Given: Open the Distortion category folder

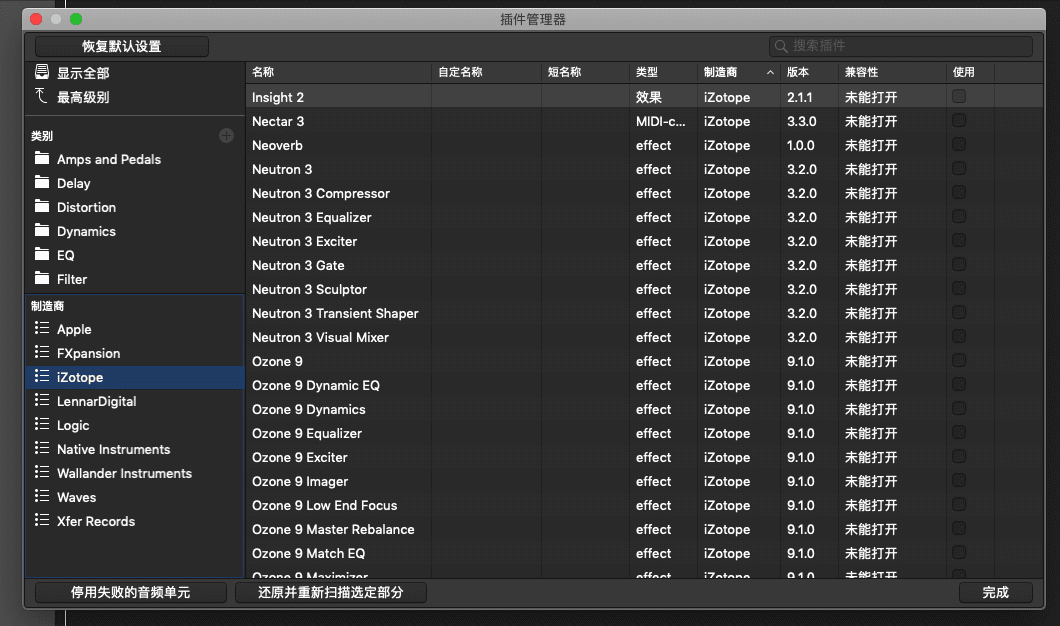Looking at the screenshot, I should pyautogui.click(x=42, y=207).
